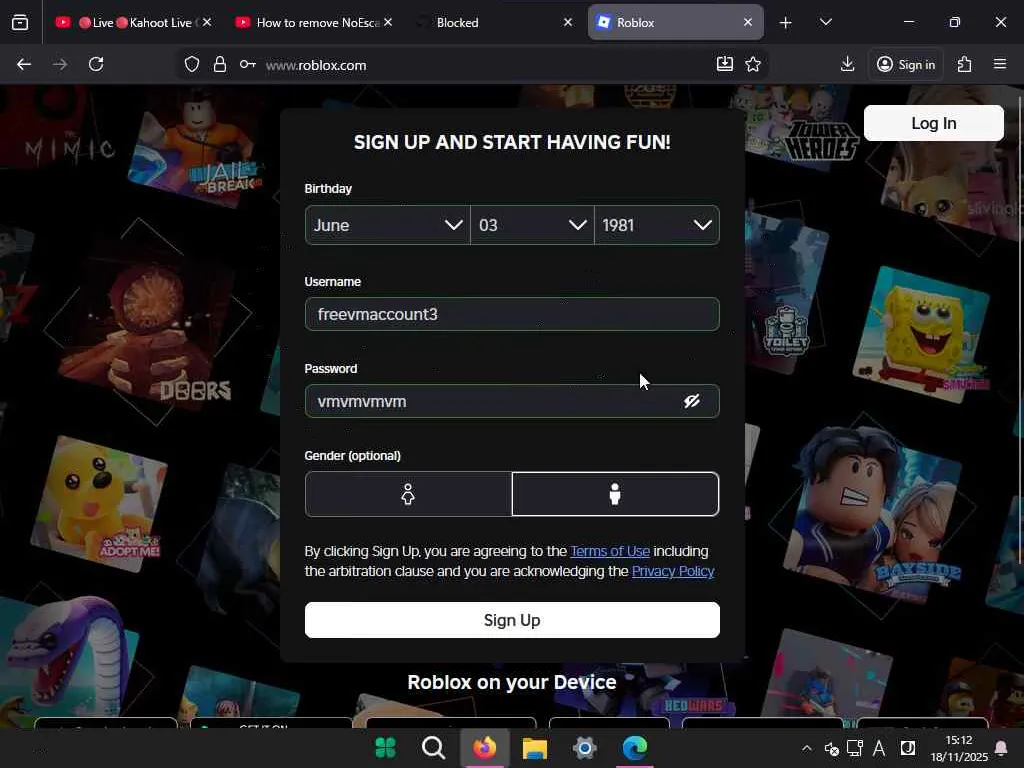Viewport: 1024px width, 768px height.
Task: Close the Roblox tab
Action: [x=748, y=22]
